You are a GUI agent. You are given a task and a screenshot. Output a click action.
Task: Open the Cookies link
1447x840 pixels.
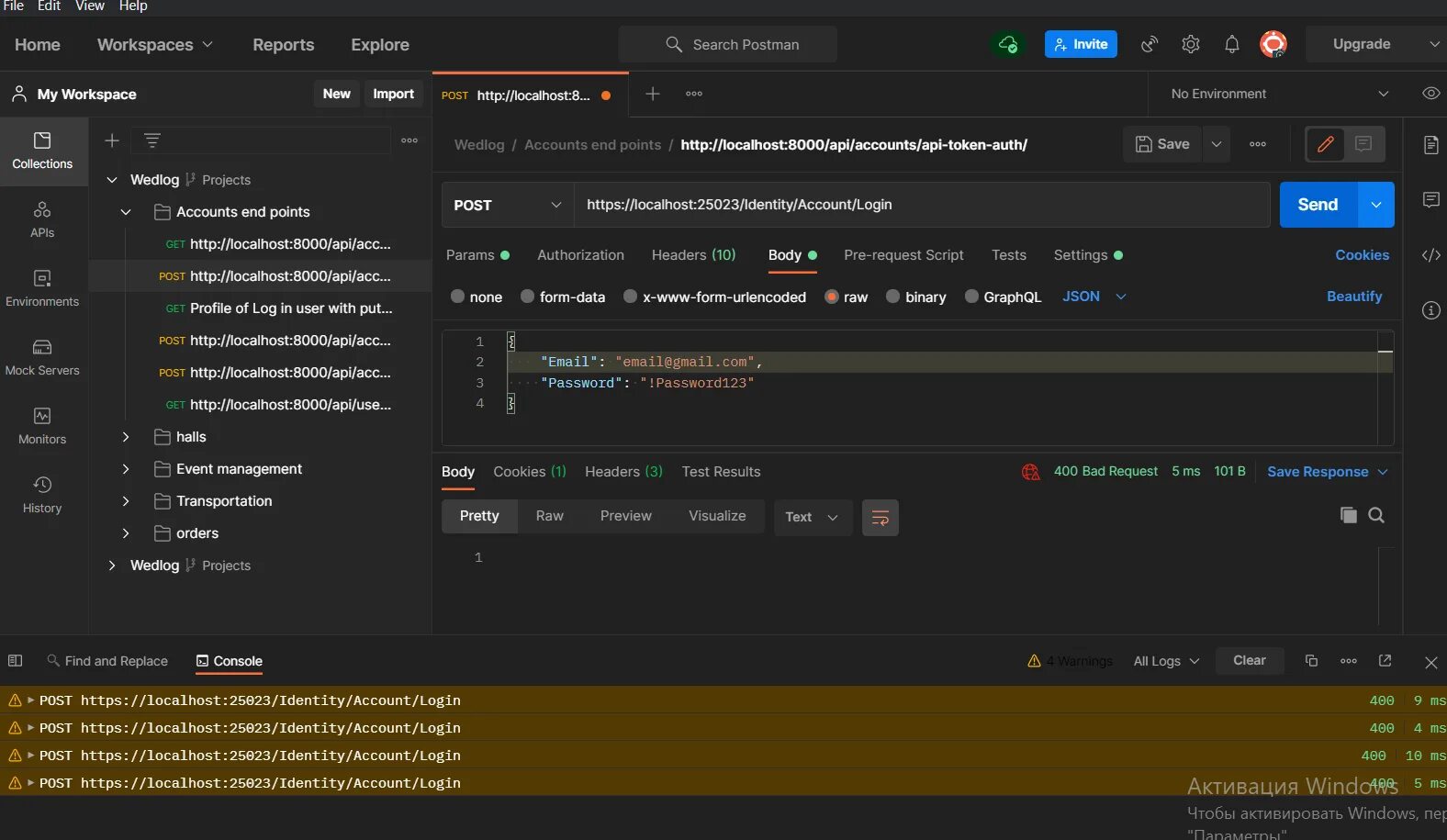point(1362,255)
